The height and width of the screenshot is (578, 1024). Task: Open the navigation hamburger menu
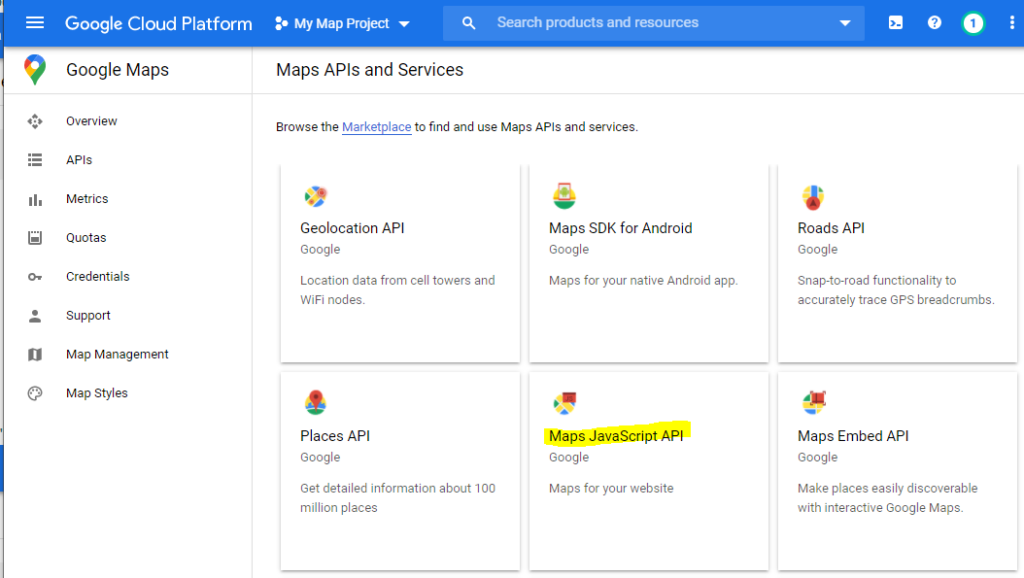34,22
